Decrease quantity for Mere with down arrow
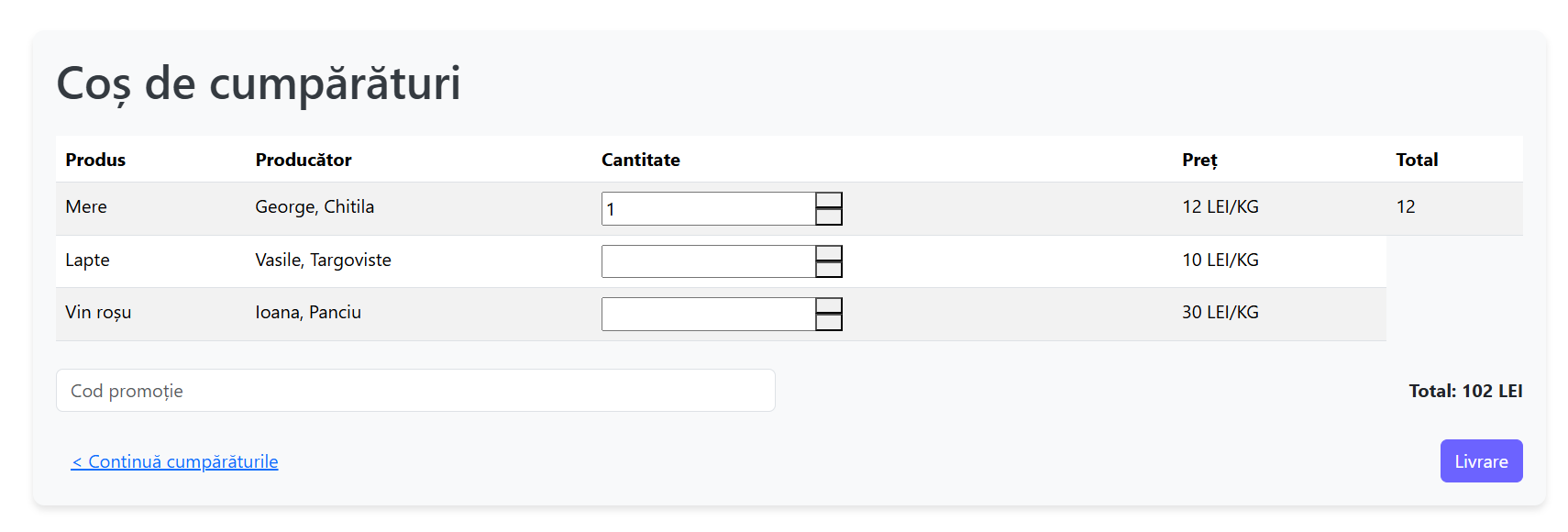Viewport: 1568px width, 532px height. click(x=829, y=216)
